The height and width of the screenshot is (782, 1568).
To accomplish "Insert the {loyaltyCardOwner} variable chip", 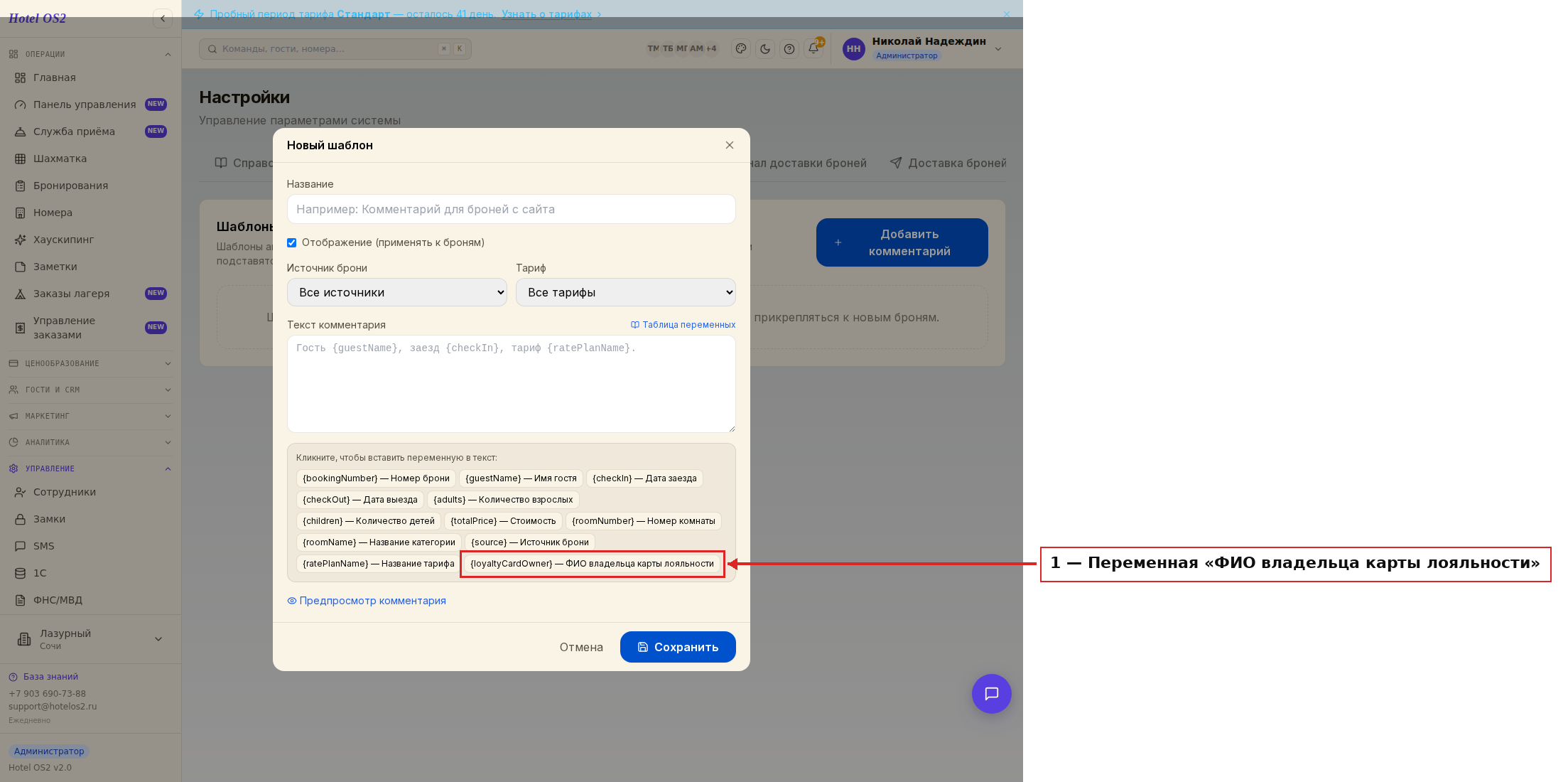I will point(592,564).
